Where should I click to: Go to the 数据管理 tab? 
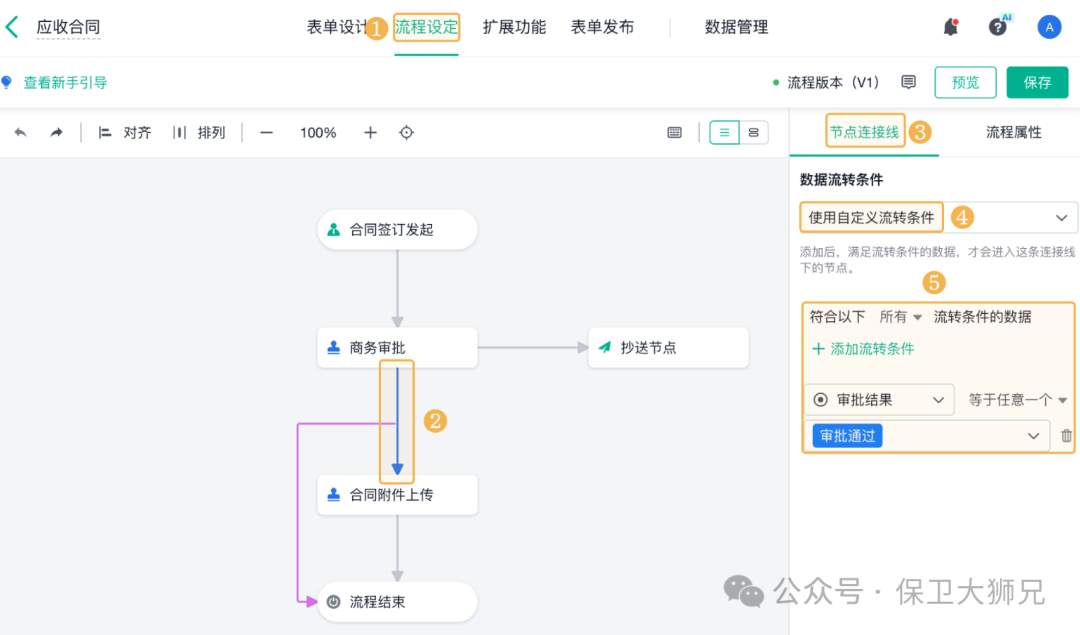pyautogui.click(x=736, y=27)
